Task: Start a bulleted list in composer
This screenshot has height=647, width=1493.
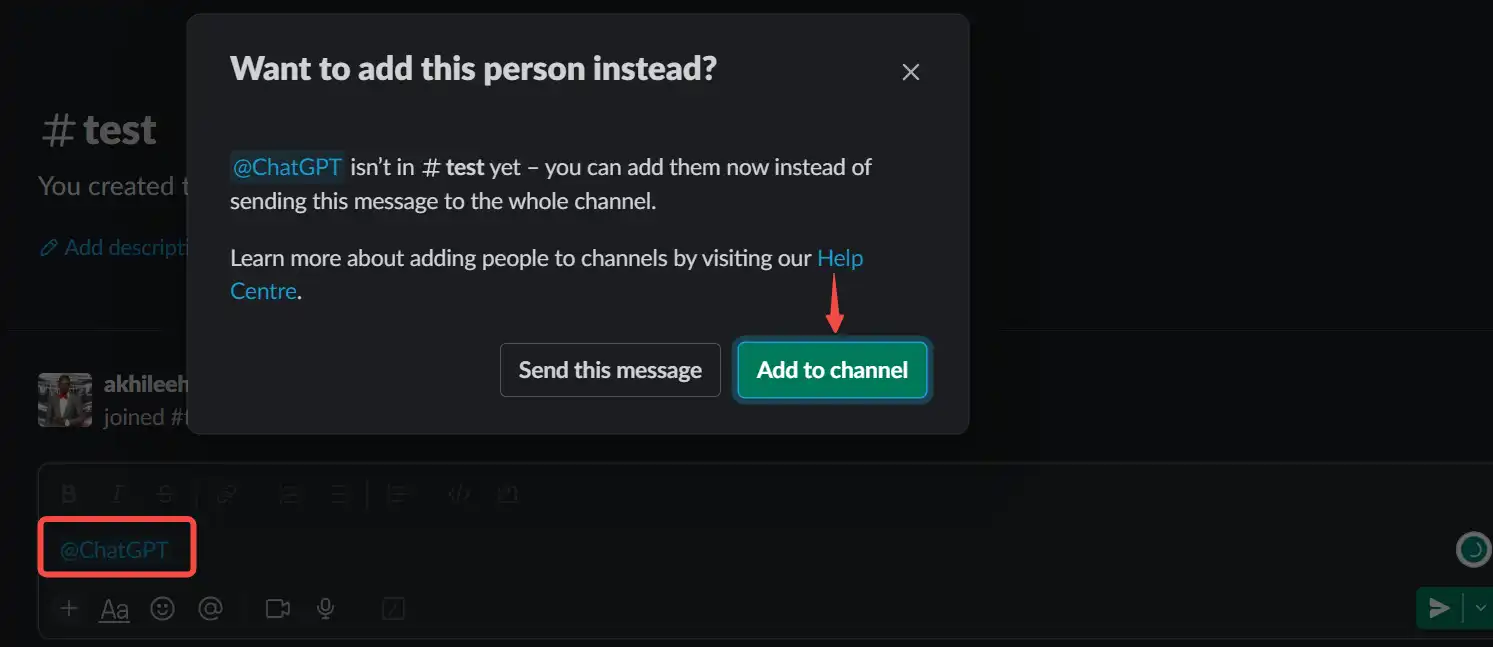Action: [338, 493]
